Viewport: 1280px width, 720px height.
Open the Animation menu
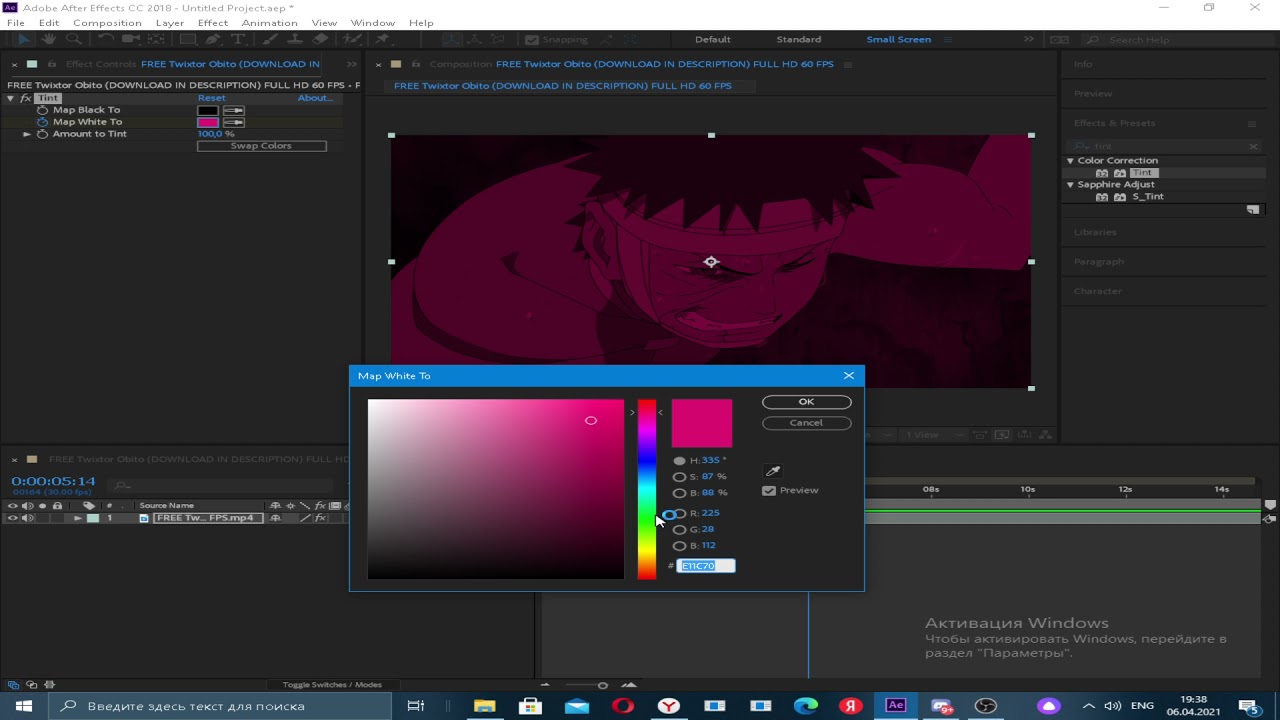pyautogui.click(x=269, y=22)
